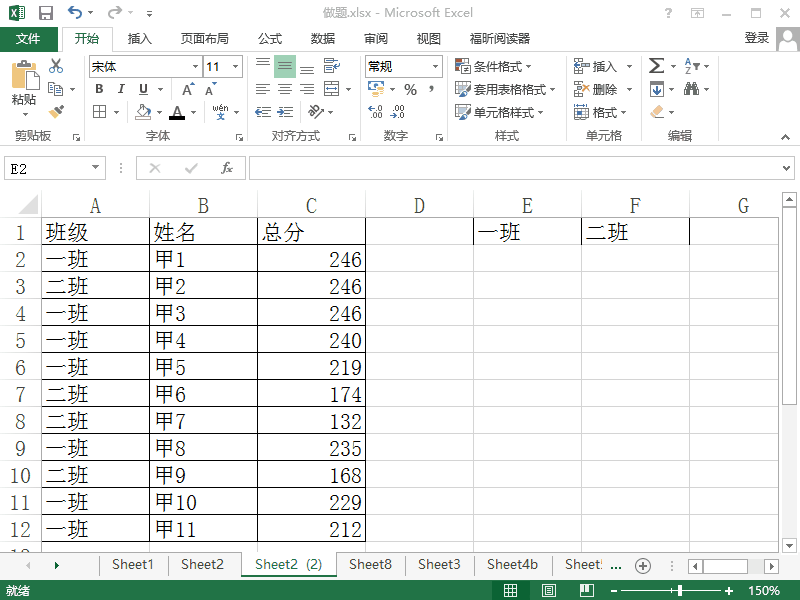Image resolution: width=800 pixels, height=600 pixels.
Task: Click the Clear eraser icon
Action: pyautogui.click(x=657, y=112)
